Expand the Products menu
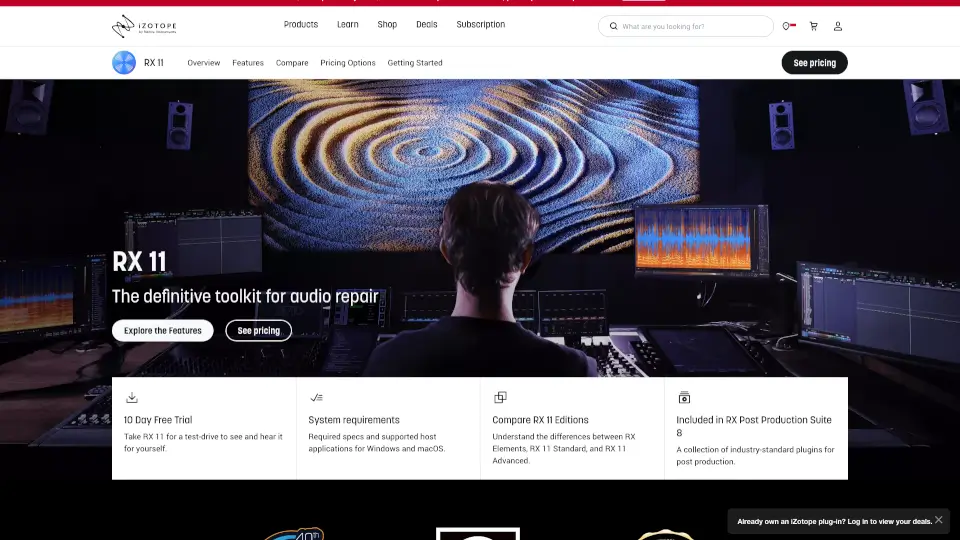This screenshot has width=960, height=540. [300, 25]
